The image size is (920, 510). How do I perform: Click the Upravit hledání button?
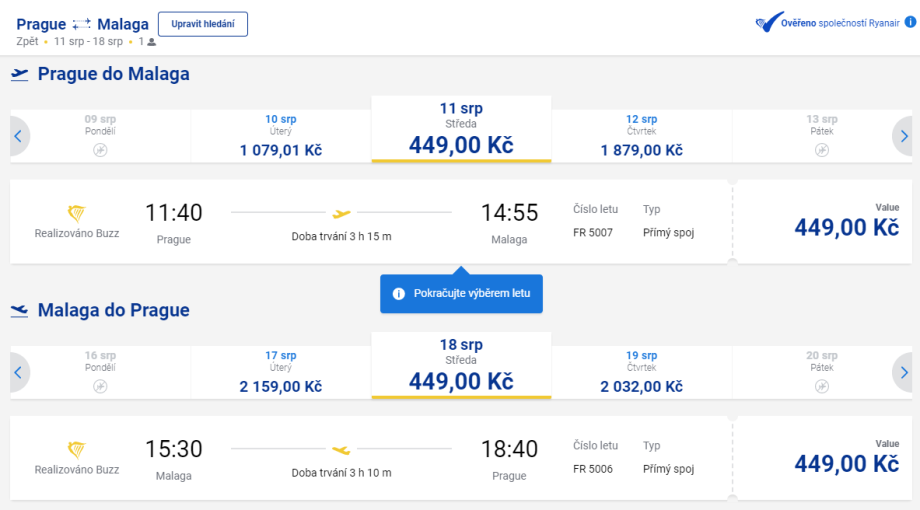click(x=202, y=24)
